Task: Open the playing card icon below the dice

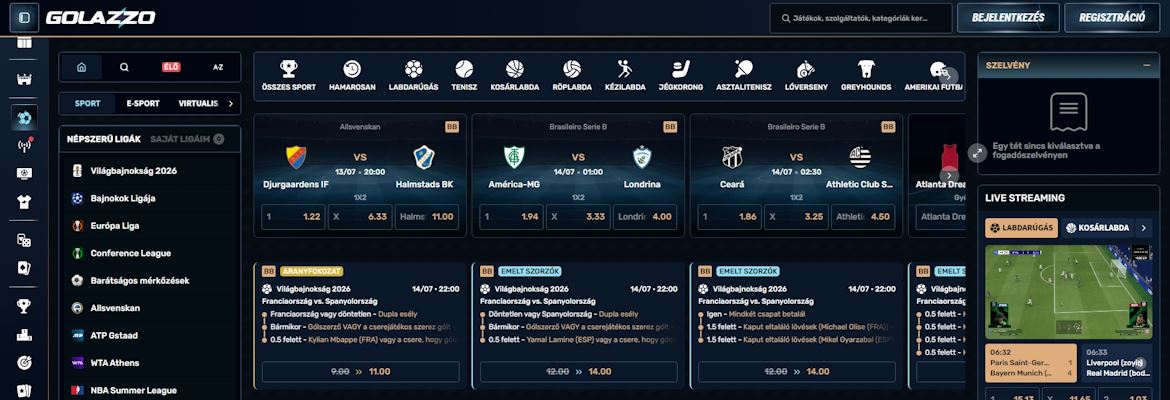Action: tap(24, 268)
